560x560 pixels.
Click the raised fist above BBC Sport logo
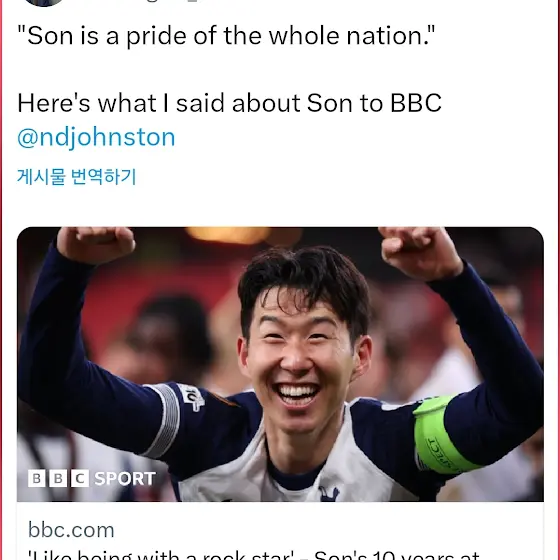click(96, 244)
